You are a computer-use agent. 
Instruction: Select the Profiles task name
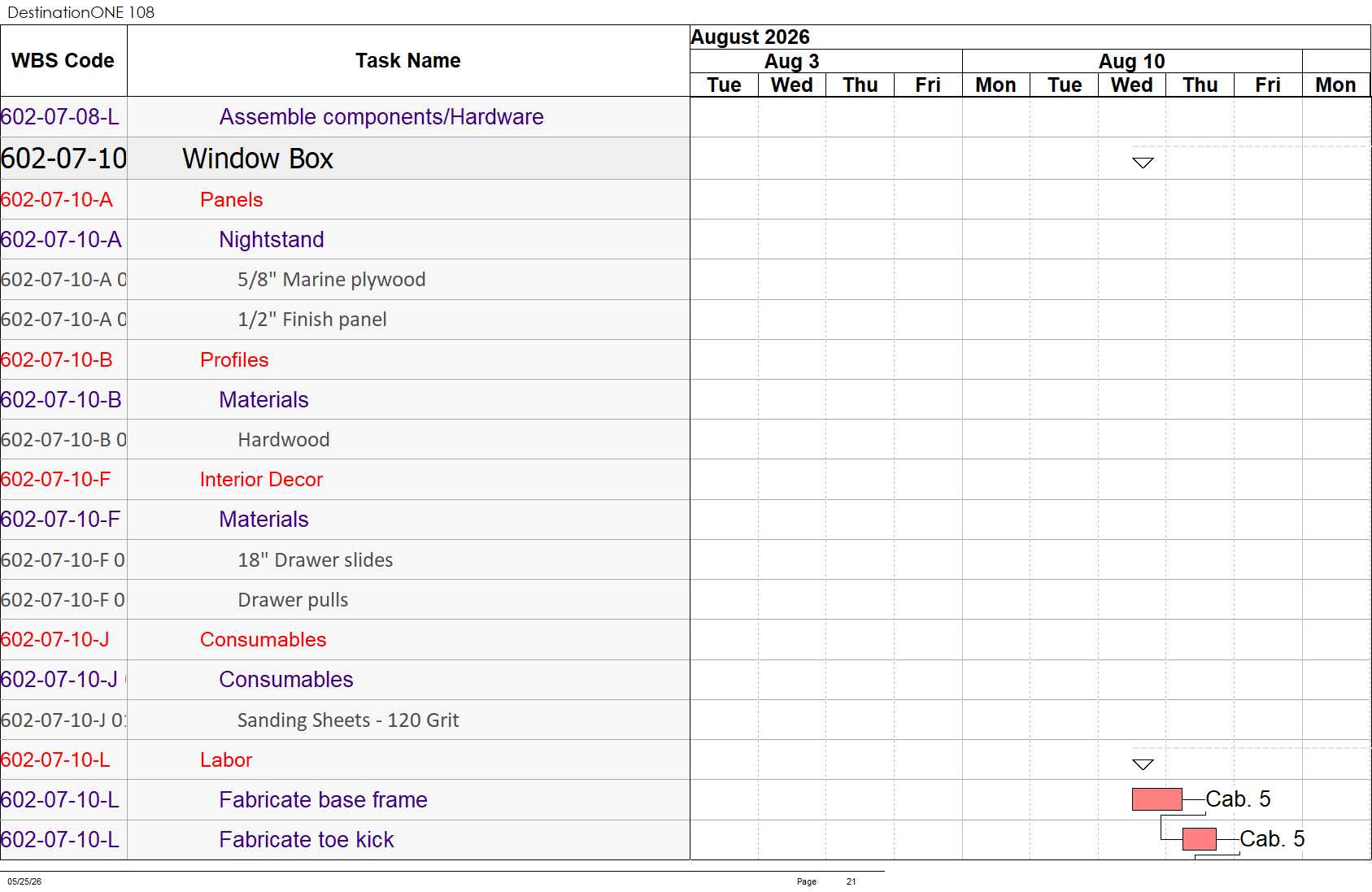(234, 360)
